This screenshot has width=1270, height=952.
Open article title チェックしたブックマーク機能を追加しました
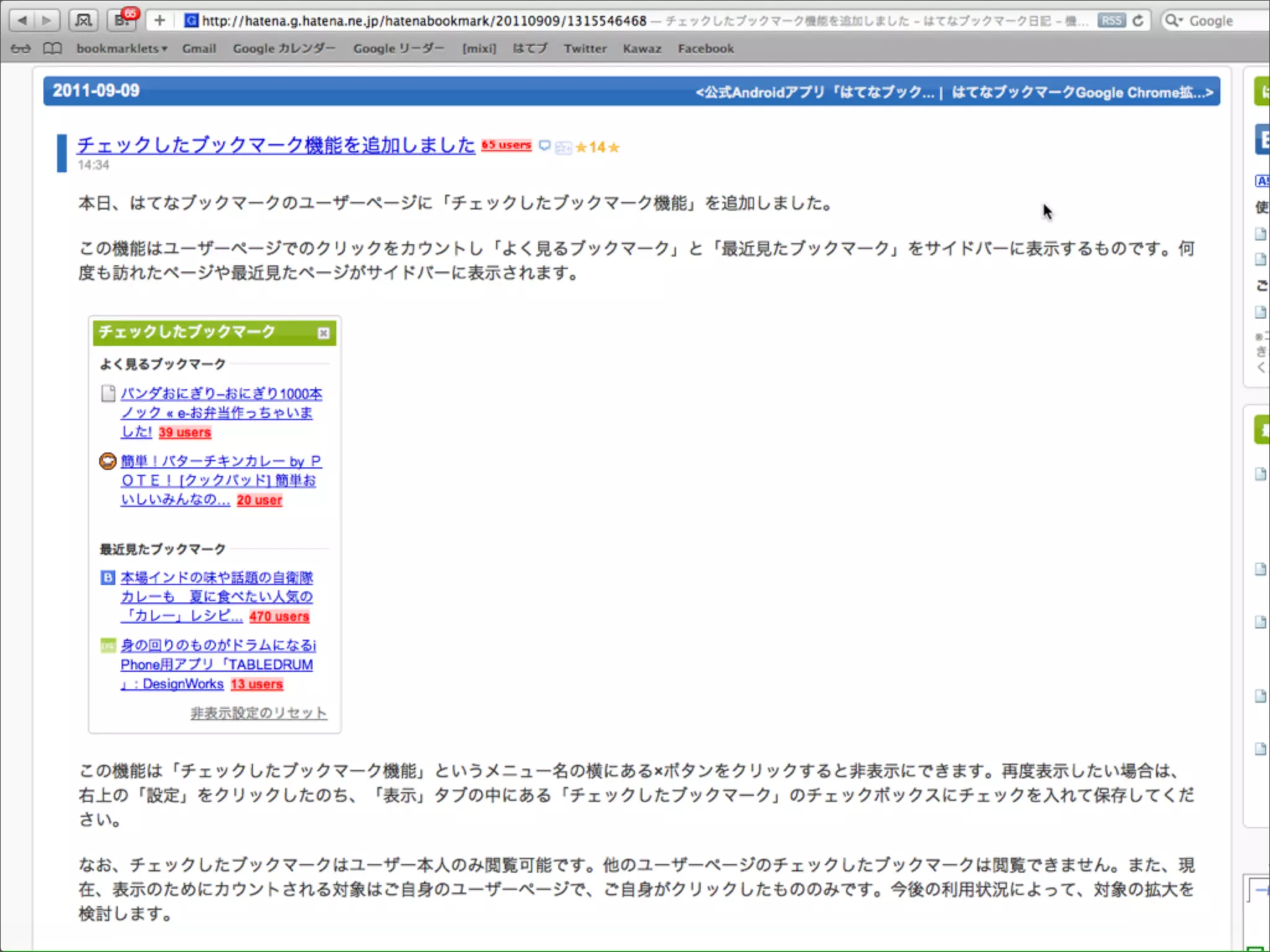point(276,145)
